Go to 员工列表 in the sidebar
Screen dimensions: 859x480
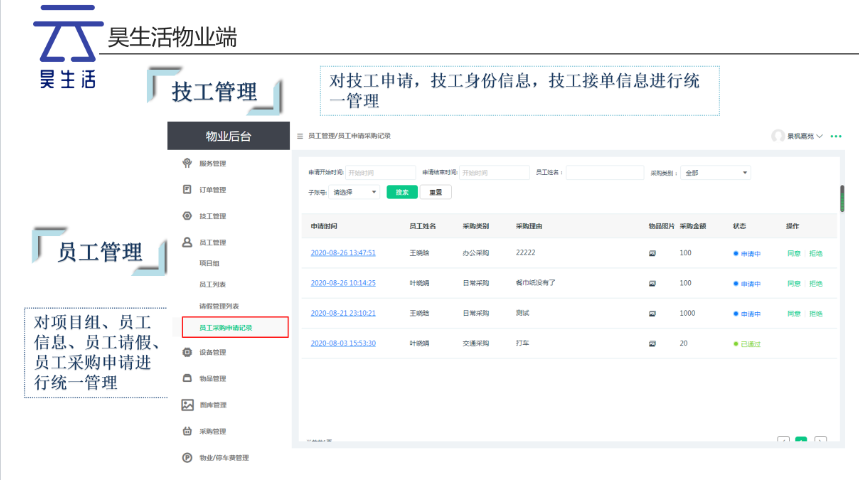[x=214, y=285]
